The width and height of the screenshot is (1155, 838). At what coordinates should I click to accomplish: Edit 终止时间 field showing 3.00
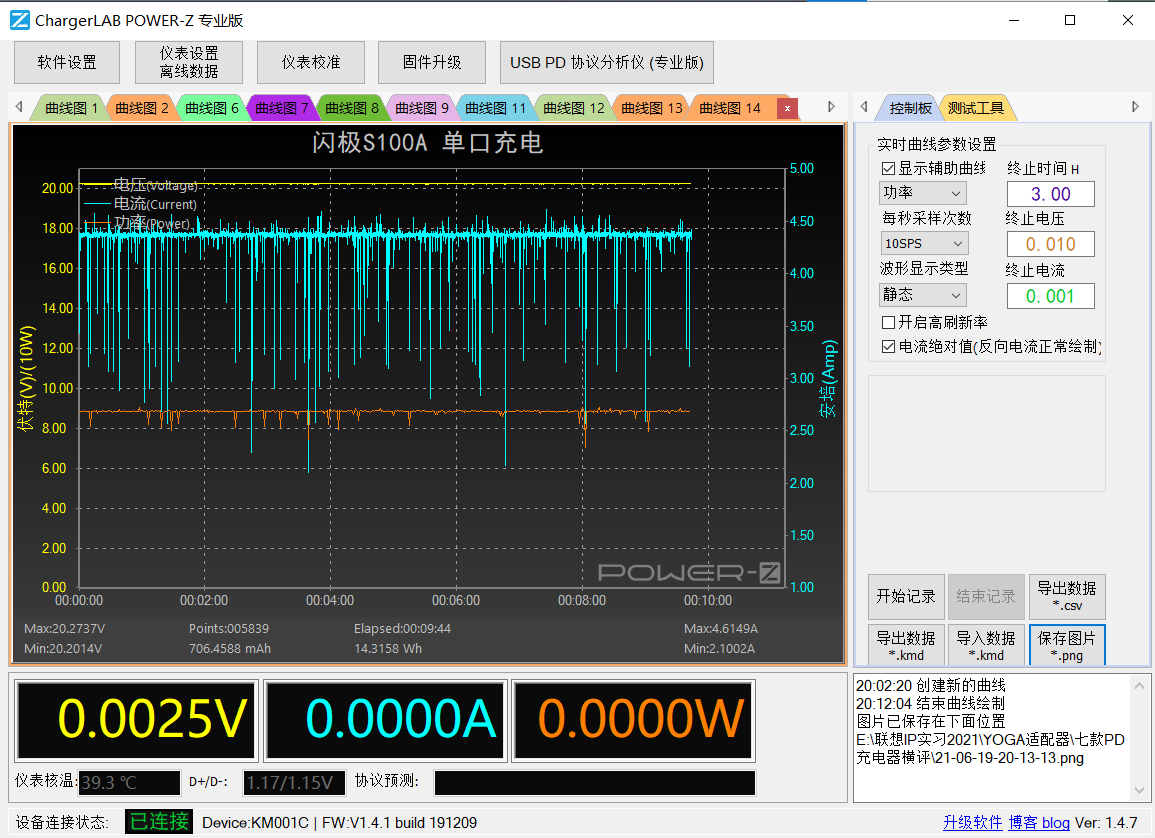tap(1050, 194)
